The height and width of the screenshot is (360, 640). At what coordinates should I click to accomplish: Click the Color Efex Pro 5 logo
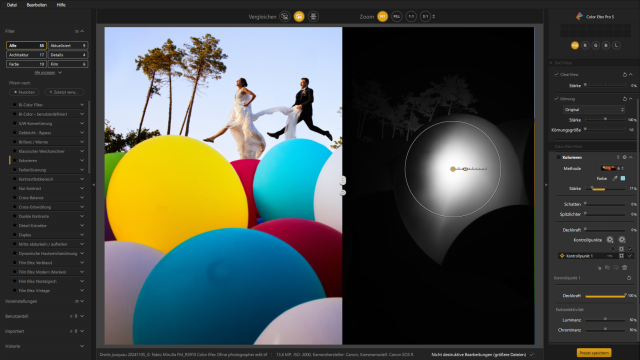coord(579,16)
